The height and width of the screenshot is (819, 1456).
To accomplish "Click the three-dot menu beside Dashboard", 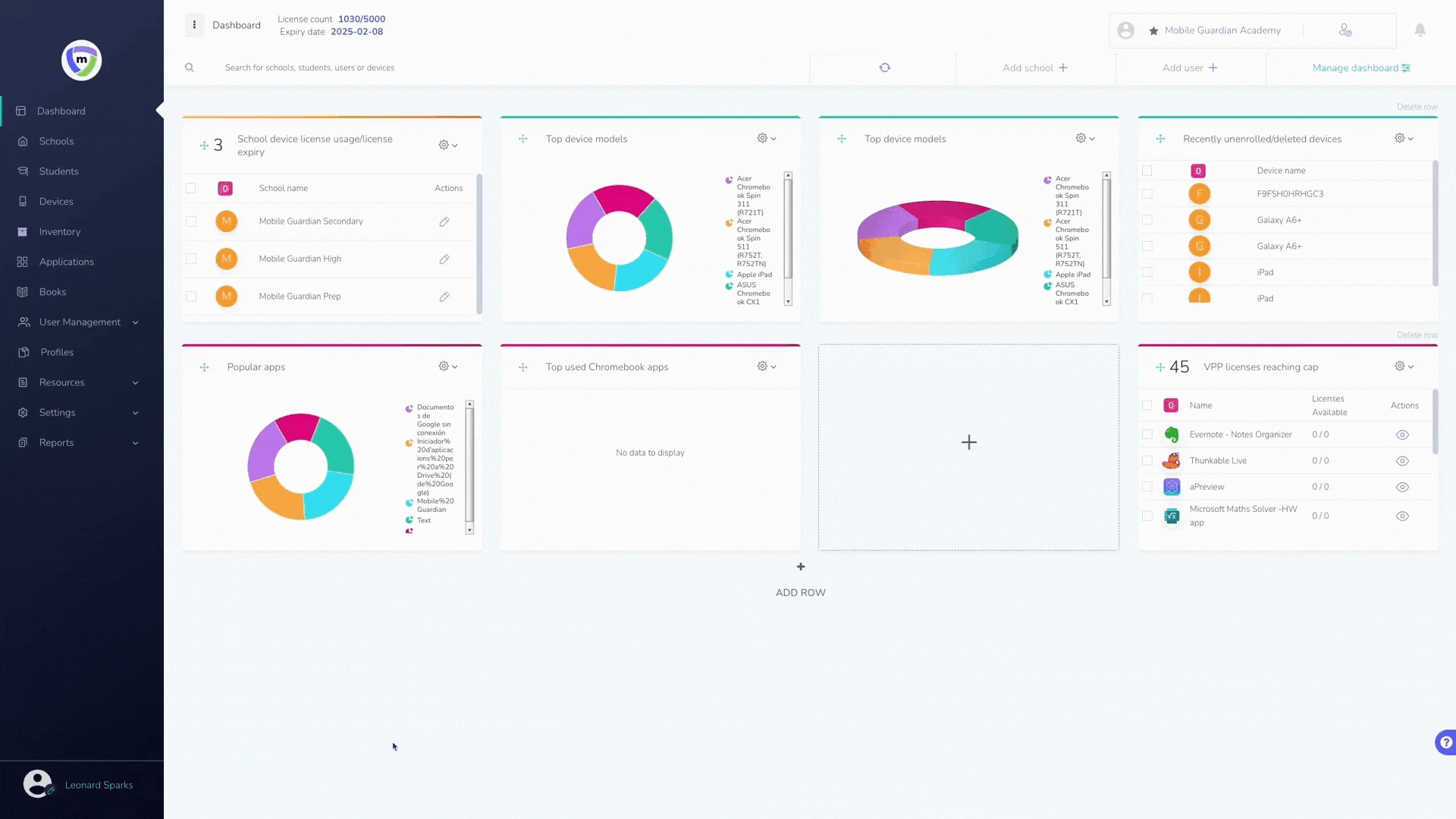I will (194, 25).
